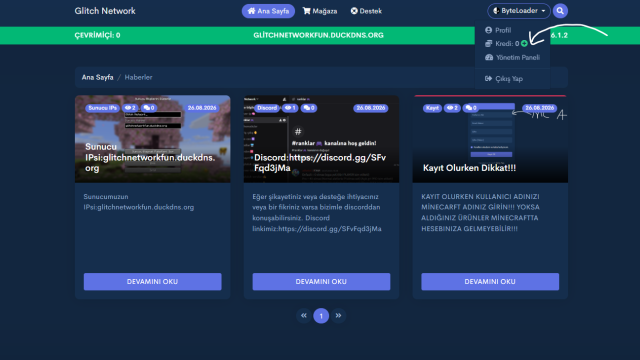Click the Haberler breadcrumb text
The height and width of the screenshot is (360, 640).
(x=138, y=77)
